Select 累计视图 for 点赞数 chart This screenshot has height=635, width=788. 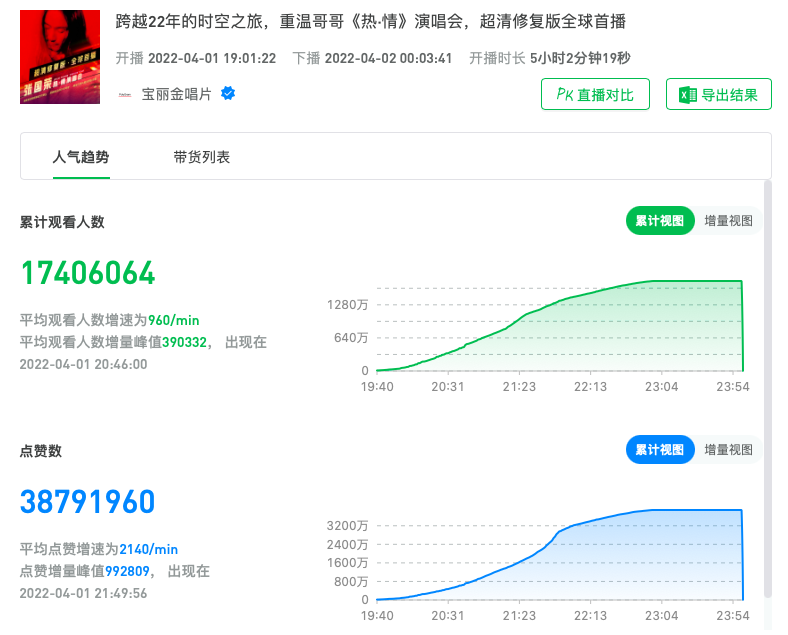(660, 450)
